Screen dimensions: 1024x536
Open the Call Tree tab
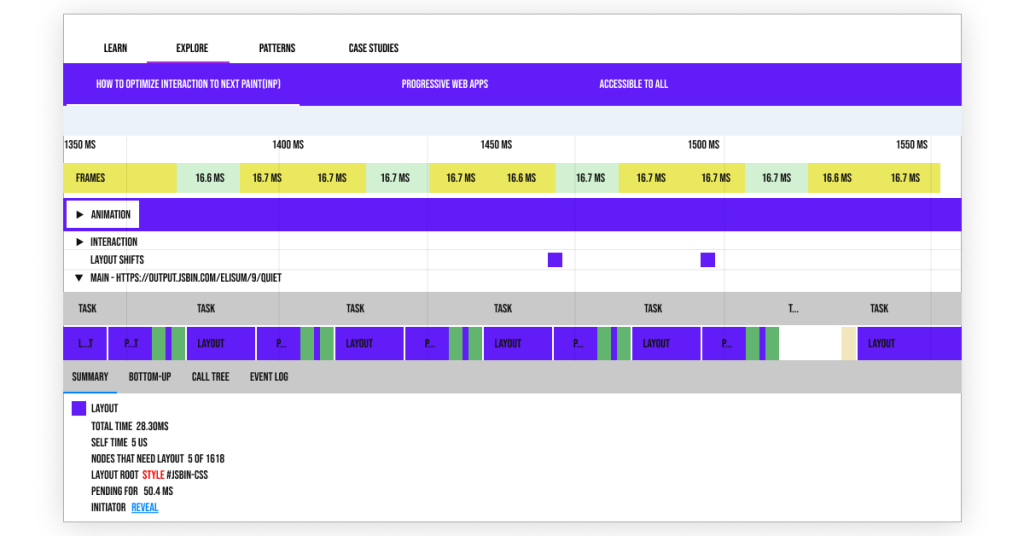[x=210, y=377]
